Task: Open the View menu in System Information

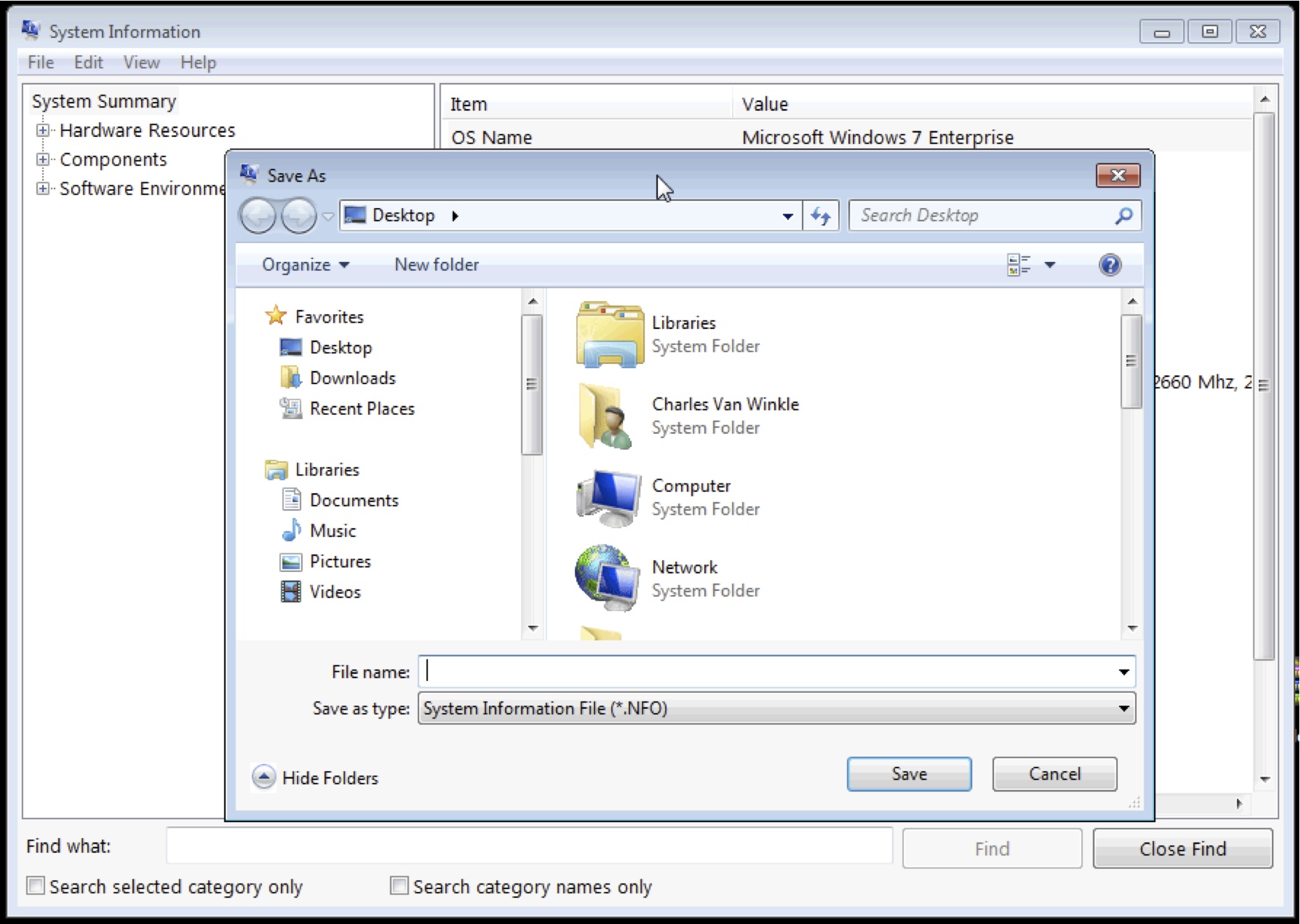Action: [142, 62]
